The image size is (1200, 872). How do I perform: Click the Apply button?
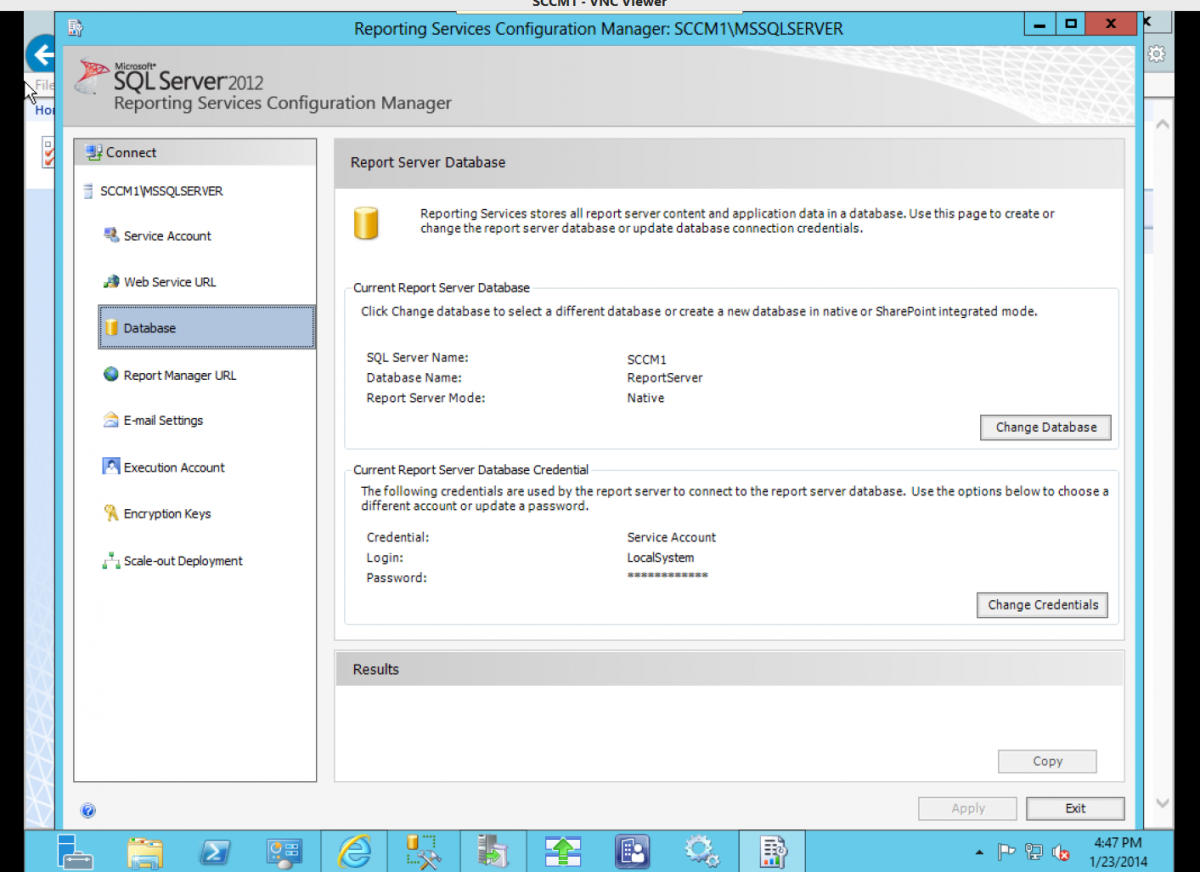[968, 808]
